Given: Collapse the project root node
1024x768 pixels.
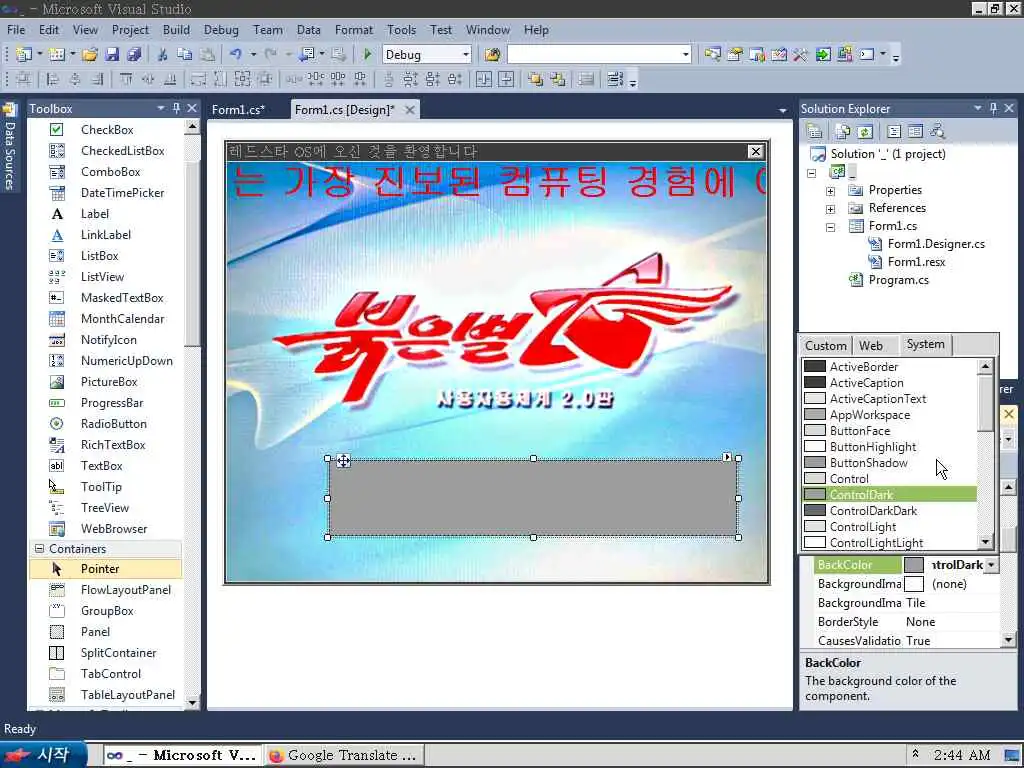Looking at the screenshot, I should point(811,173).
